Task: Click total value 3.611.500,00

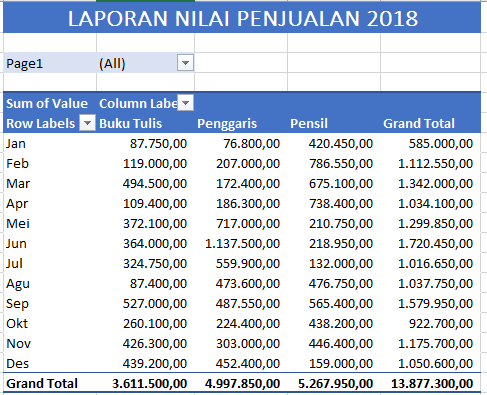Action: [149, 384]
